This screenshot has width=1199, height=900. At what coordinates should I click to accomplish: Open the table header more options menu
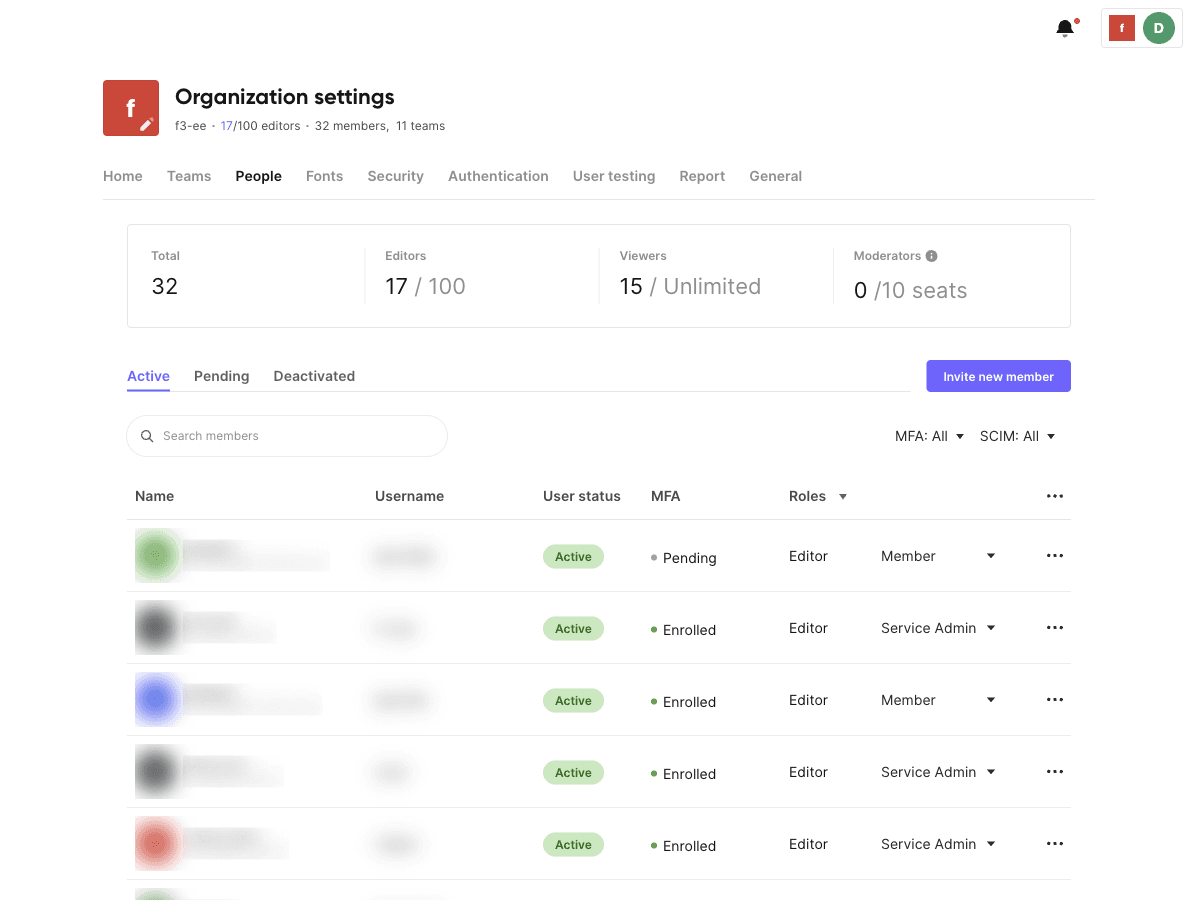point(1054,496)
